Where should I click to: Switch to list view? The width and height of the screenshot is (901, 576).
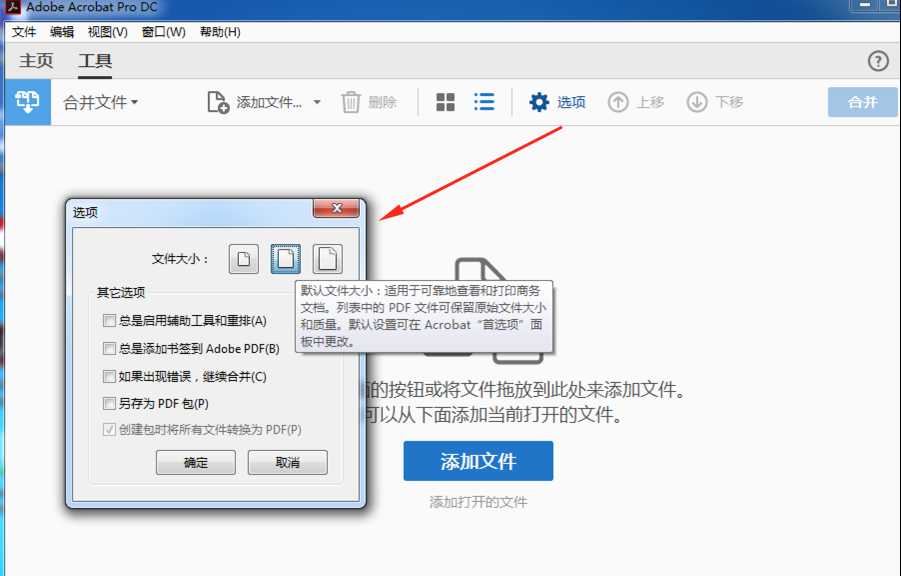tap(484, 102)
